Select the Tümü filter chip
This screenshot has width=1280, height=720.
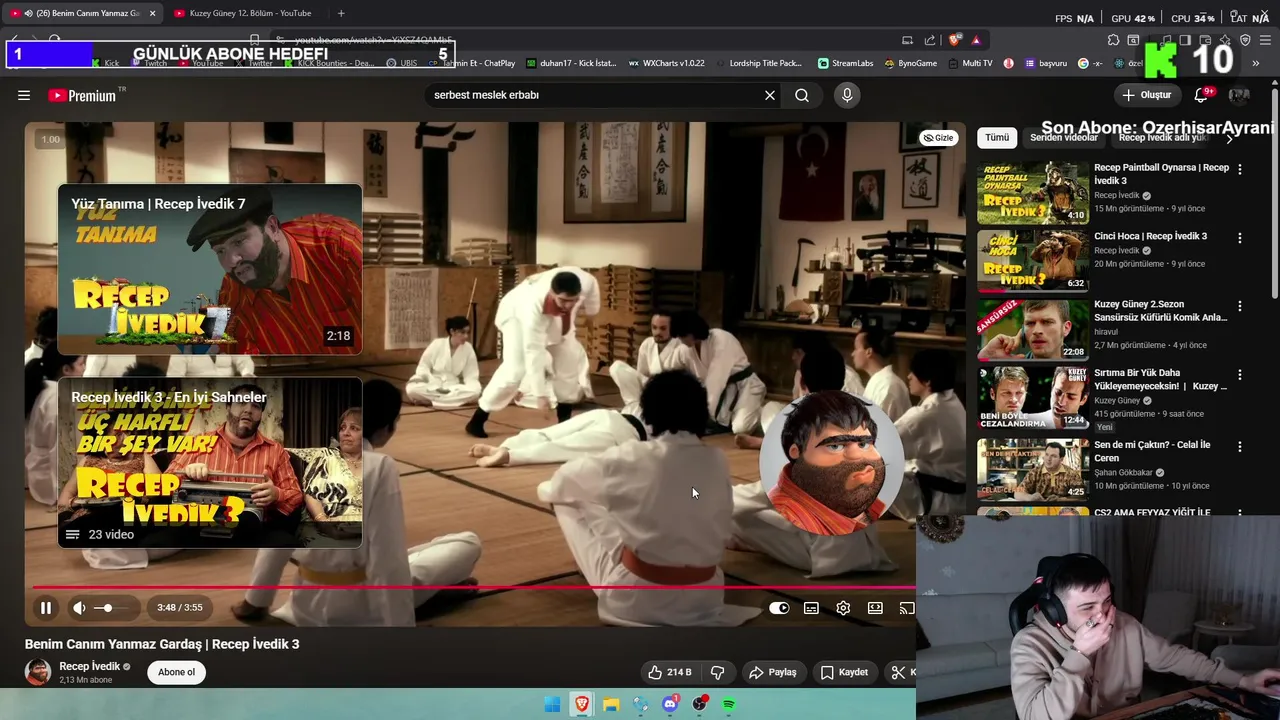[x=997, y=138]
